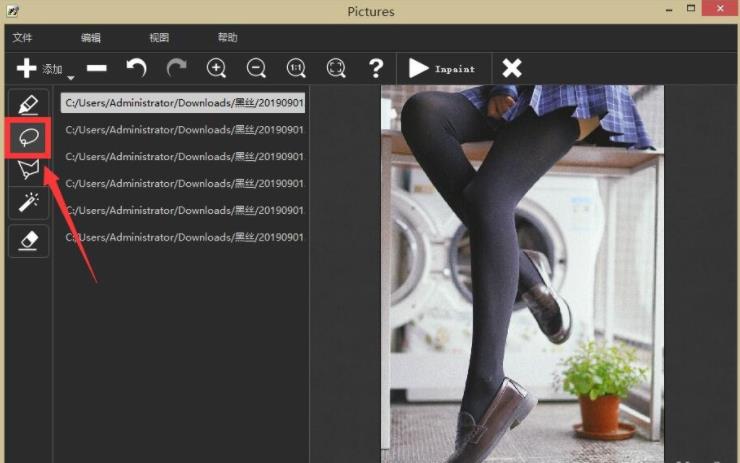Pick the Eraser tool

[28, 240]
